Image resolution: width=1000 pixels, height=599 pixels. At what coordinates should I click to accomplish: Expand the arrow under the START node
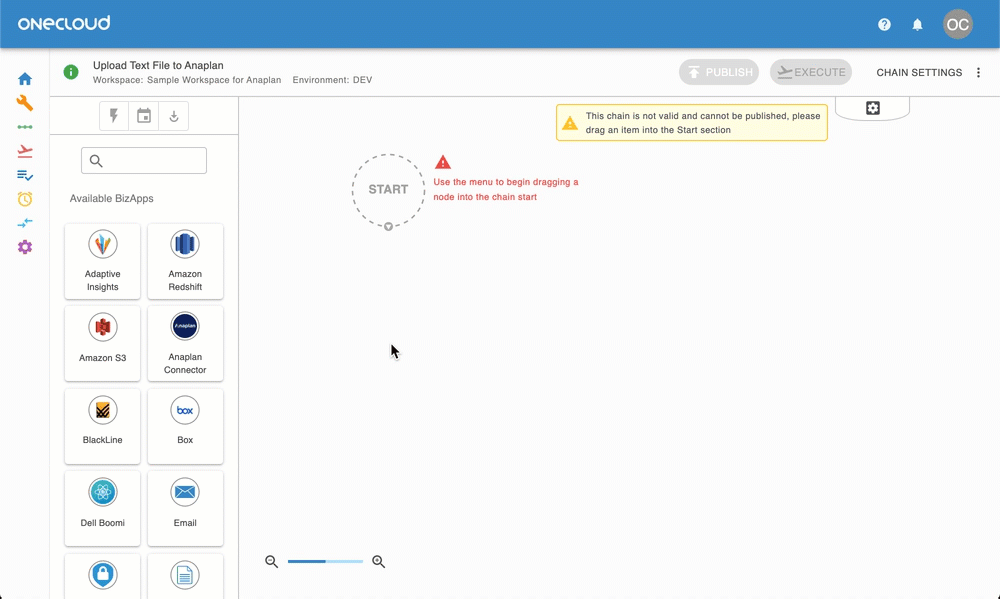[388, 226]
